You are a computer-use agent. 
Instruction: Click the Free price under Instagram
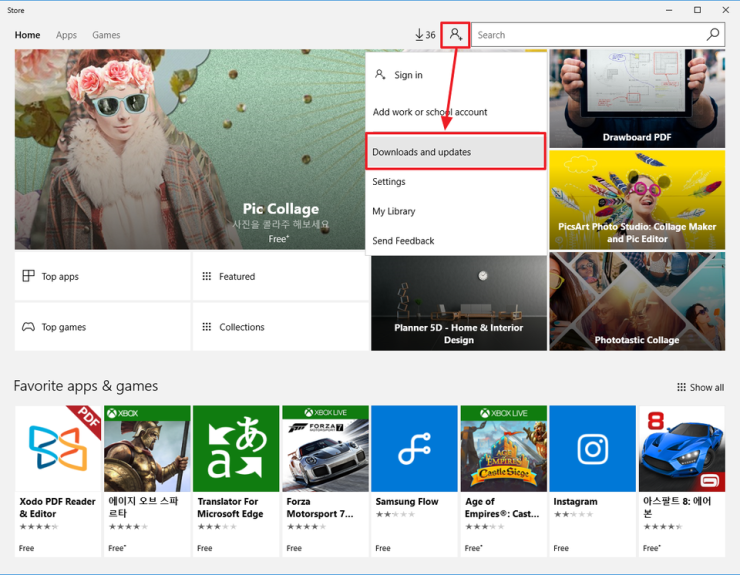coord(561,548)
